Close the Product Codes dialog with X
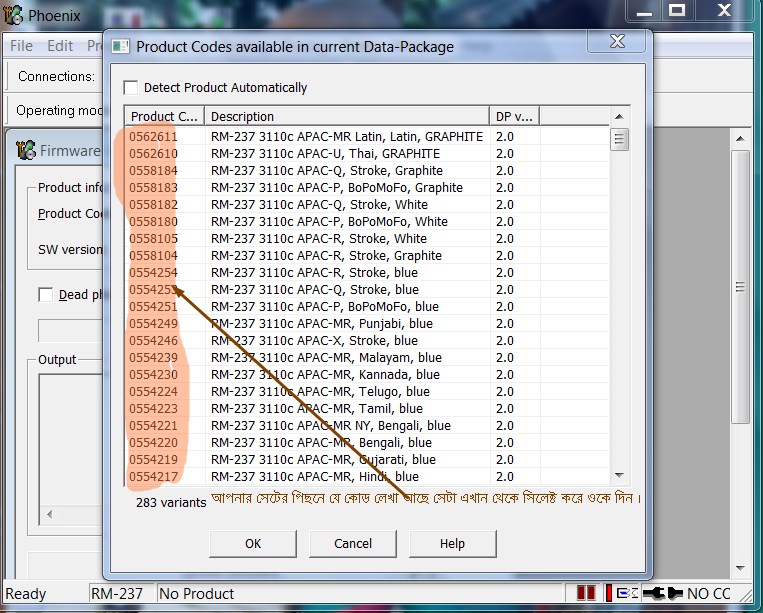This screenshot has width=763, height=613. (617, 41)
